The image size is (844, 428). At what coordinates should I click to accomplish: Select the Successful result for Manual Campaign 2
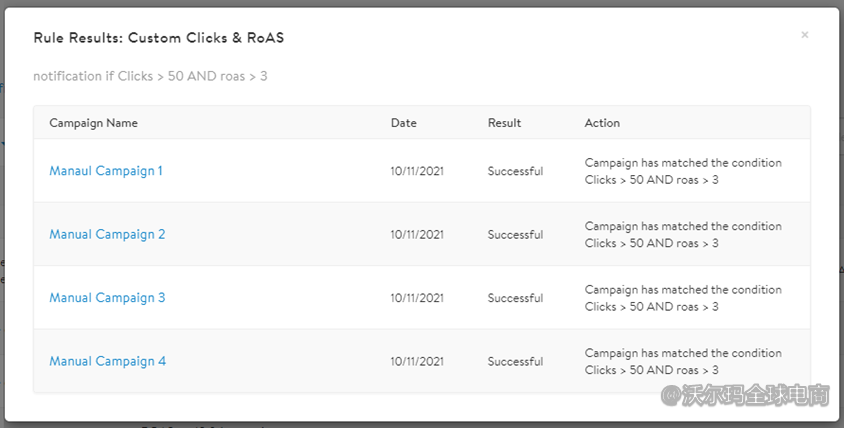click(x=515, y=235)
